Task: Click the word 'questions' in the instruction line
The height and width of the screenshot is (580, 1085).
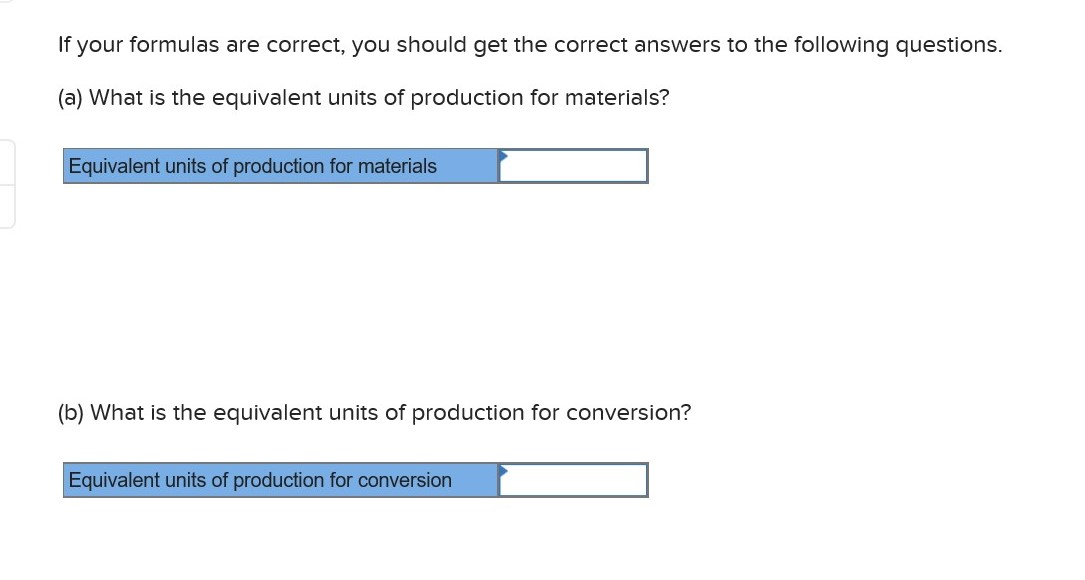Action: coord(947,44)
